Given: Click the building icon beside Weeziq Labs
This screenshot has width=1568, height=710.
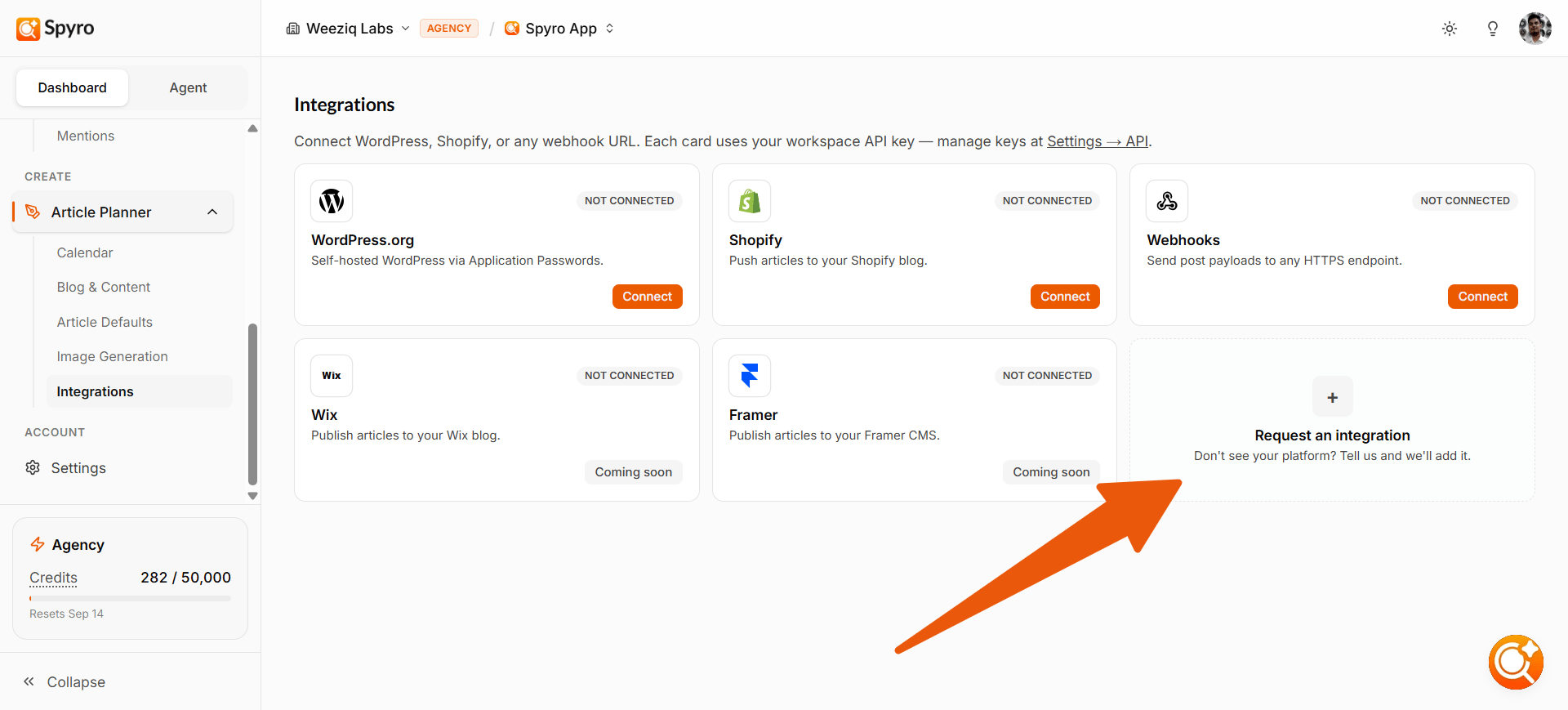Looking at the screenshot, I should (293, 29).
